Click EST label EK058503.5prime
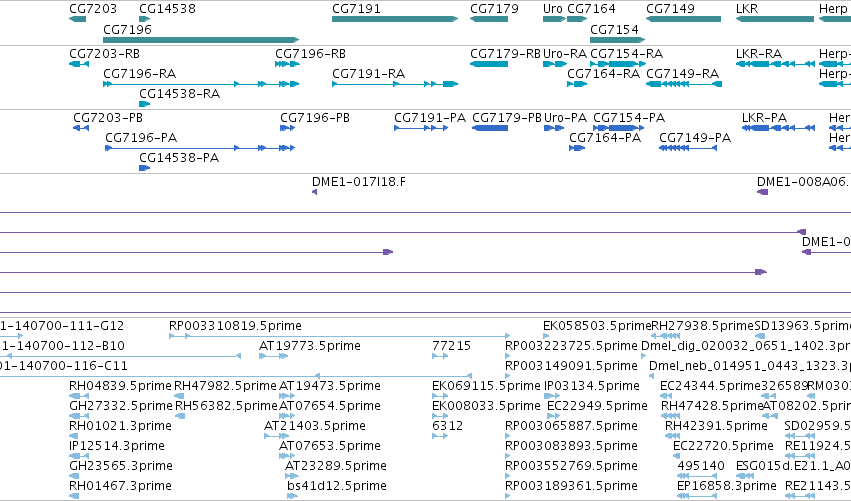 coord(596,326)
